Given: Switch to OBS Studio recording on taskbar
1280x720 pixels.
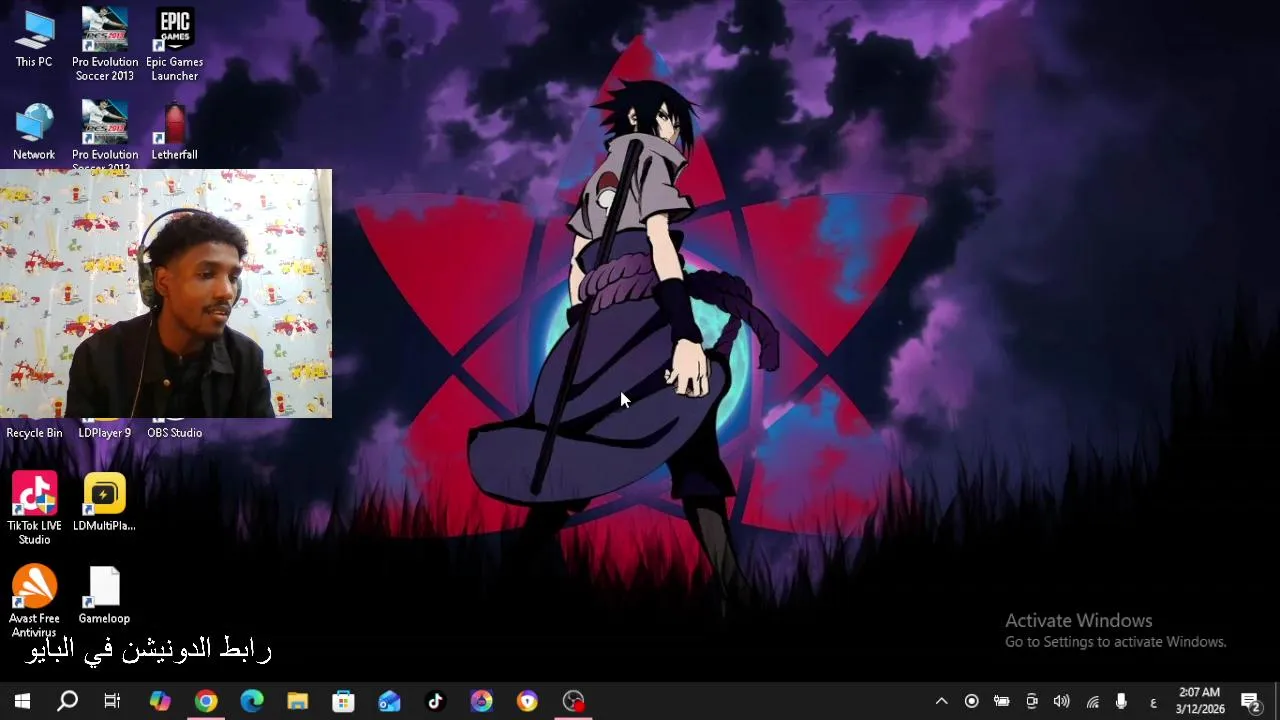Looking at the screenshot, I should pos(574,701).
